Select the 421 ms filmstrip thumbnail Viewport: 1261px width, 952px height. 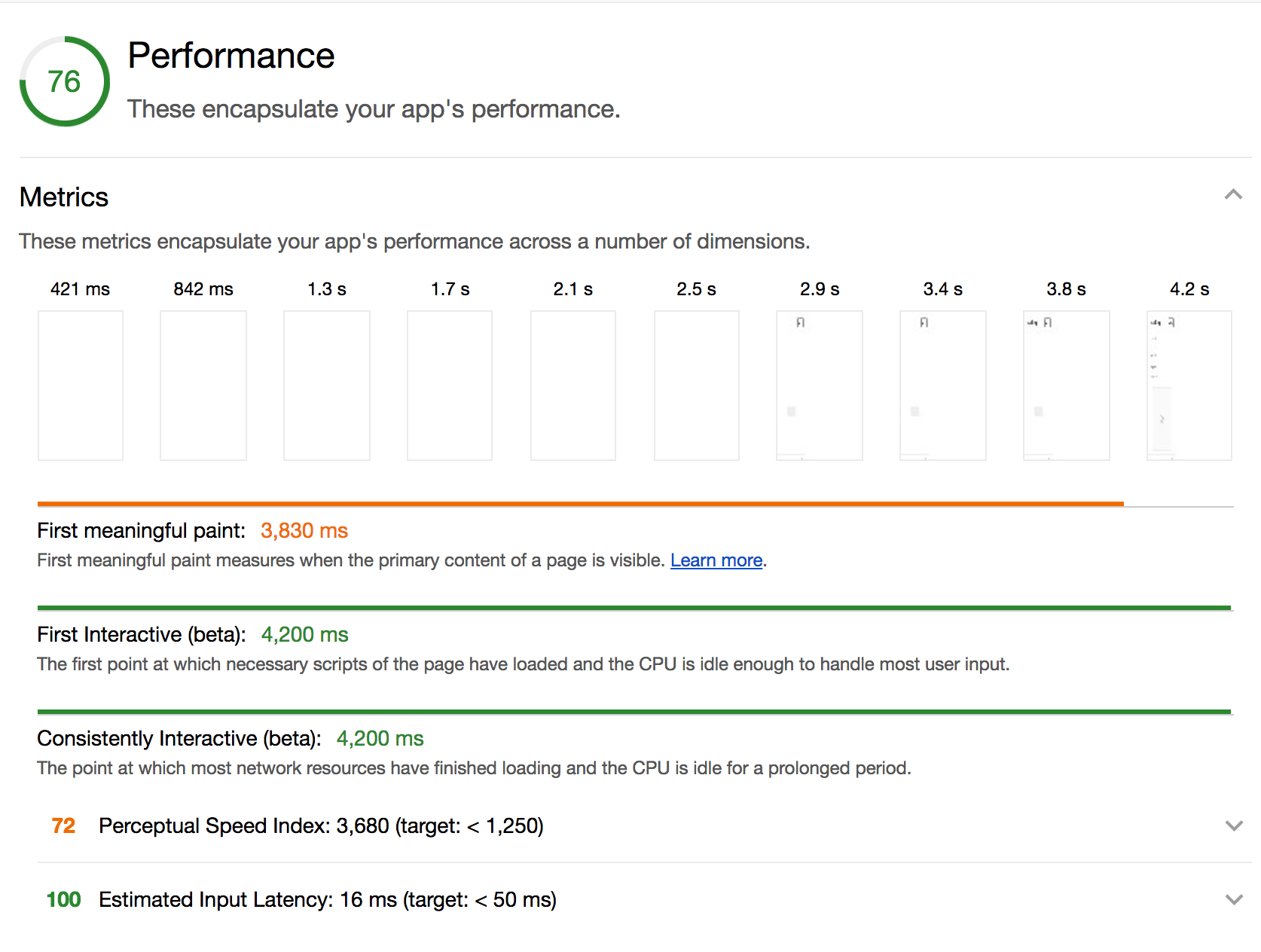click(x=80, y=385)
